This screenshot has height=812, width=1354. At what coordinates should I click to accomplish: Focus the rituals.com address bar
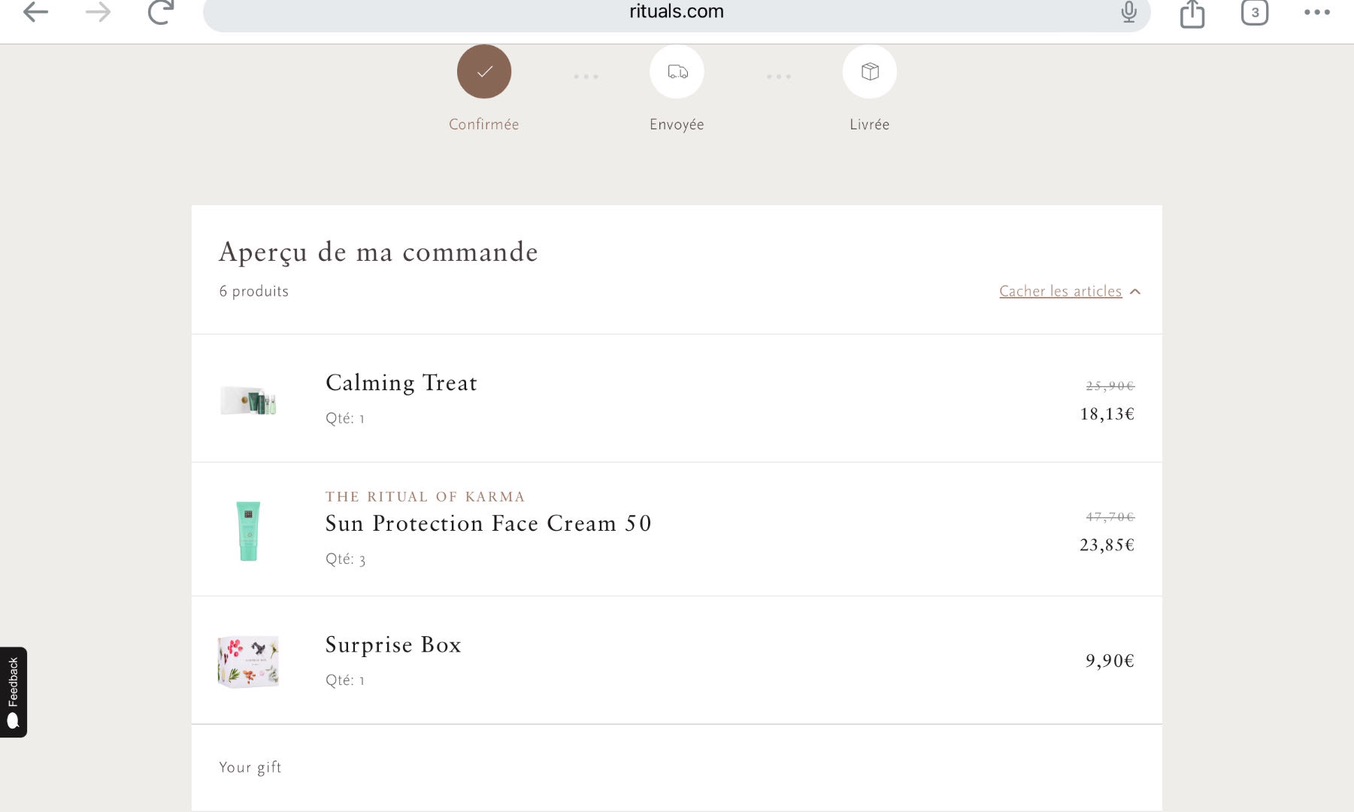(677, 12)
